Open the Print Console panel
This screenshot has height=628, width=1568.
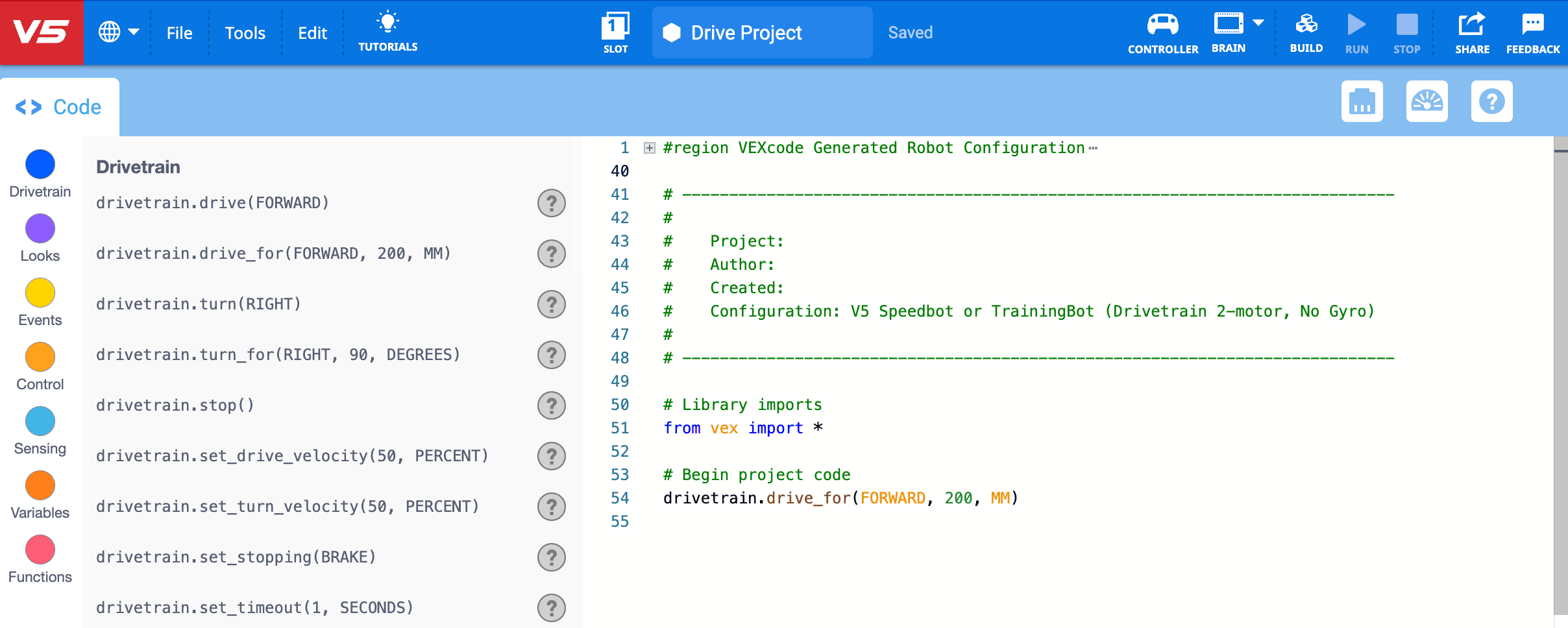click(x=1362, y=101)
